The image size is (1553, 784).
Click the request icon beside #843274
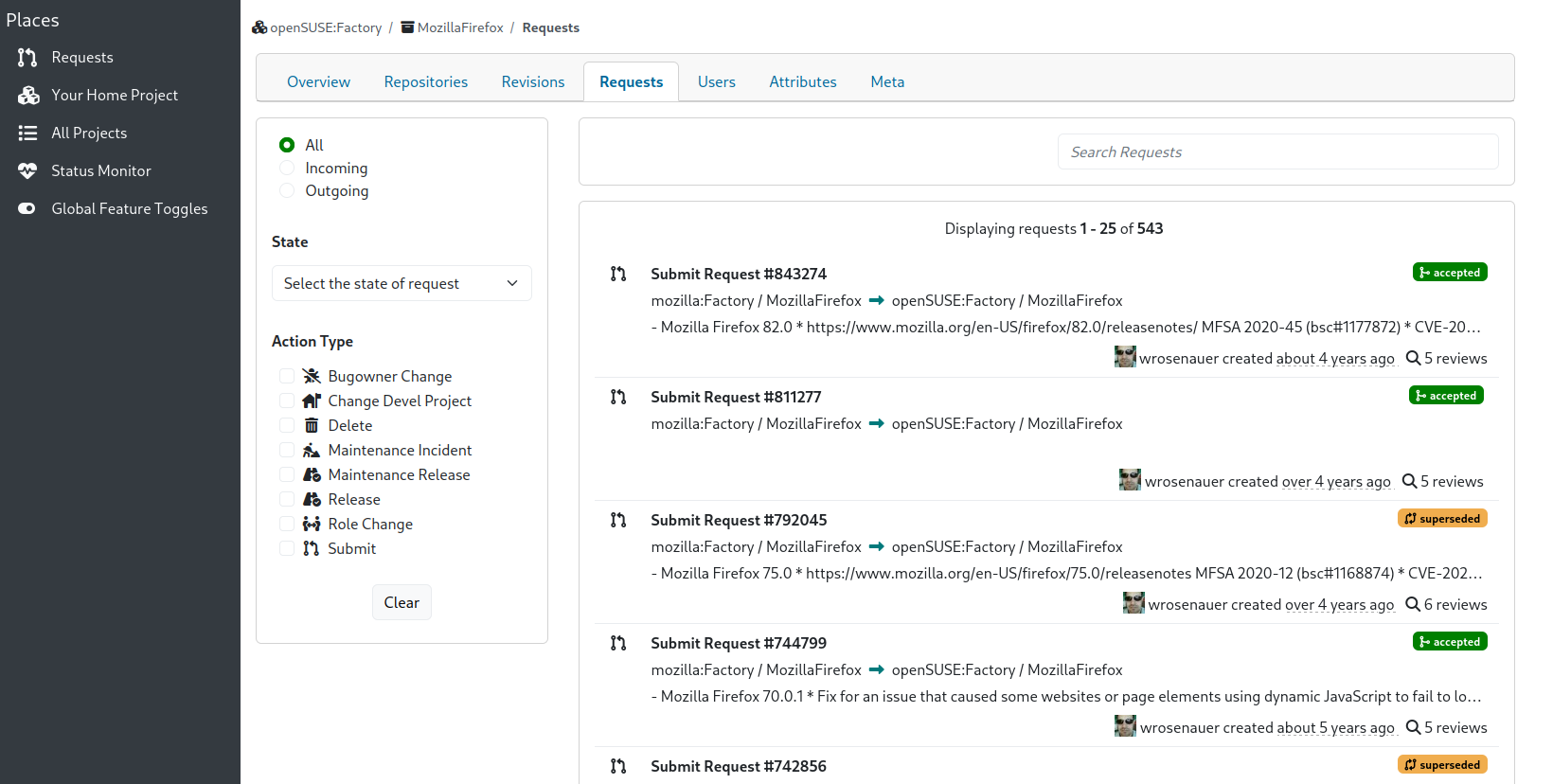click(618, 274)
